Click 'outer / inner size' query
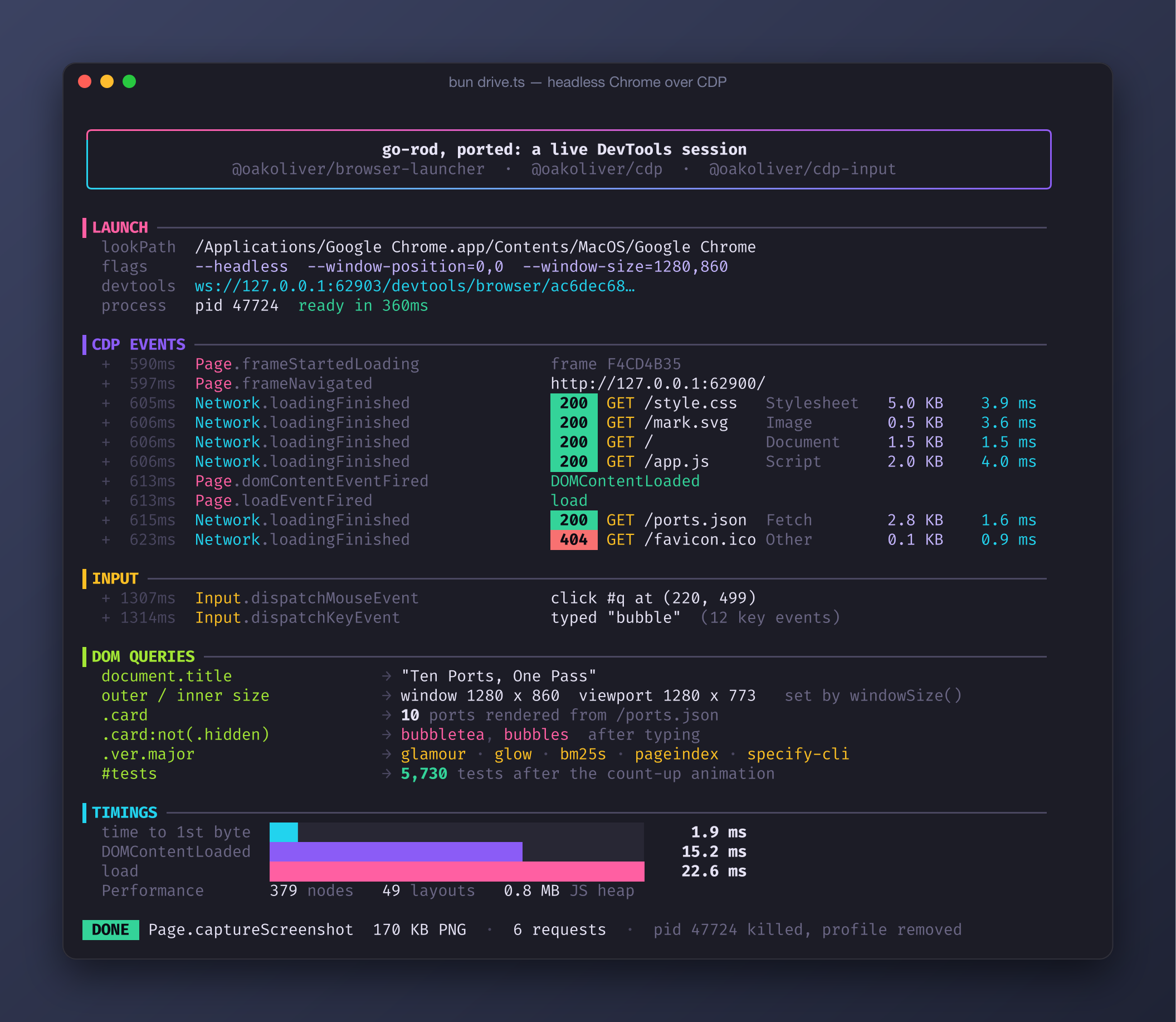This screenshot has width=1176, height=1022. pos(186,695)
